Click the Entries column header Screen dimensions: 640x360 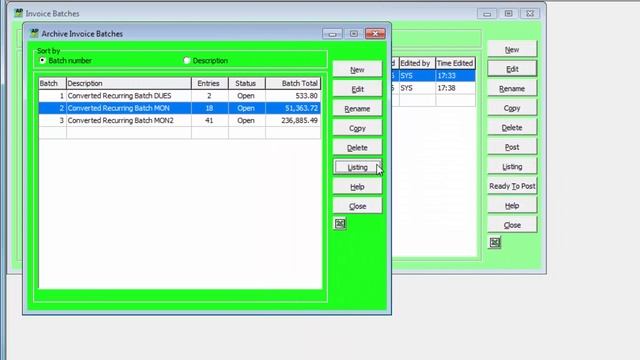209,83
